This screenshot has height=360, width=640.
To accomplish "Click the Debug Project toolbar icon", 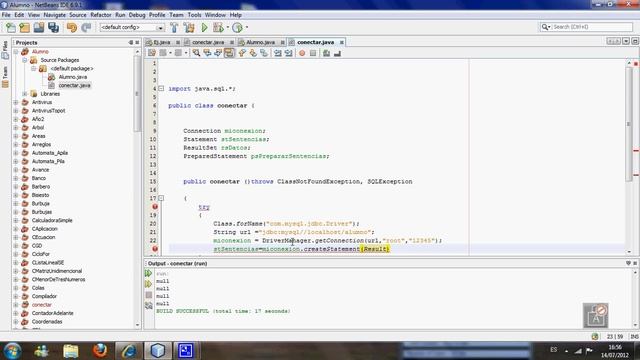I will [x=218, y=27].
